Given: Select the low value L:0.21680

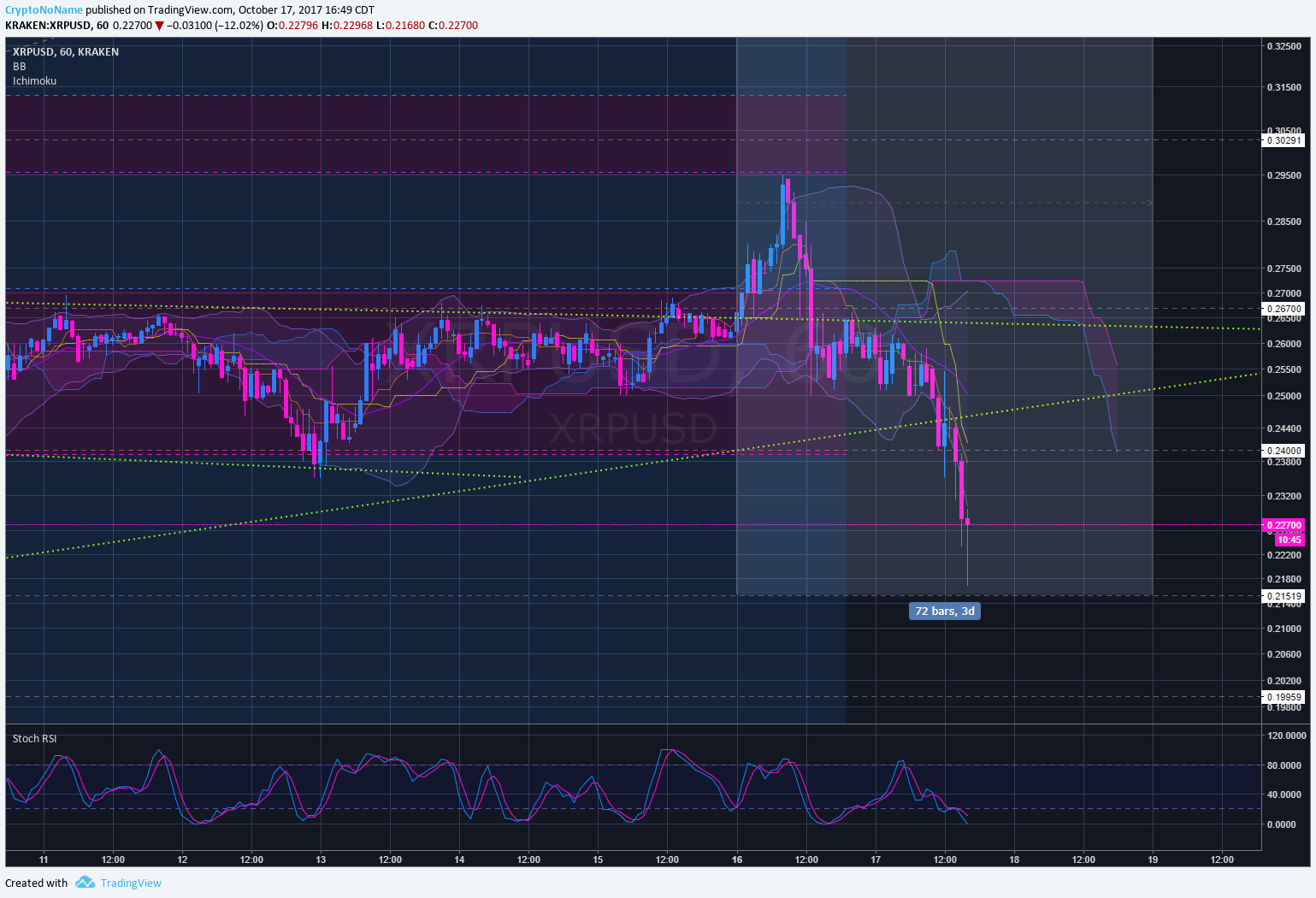Looking at the screenshot, I should tap(400, 26).
